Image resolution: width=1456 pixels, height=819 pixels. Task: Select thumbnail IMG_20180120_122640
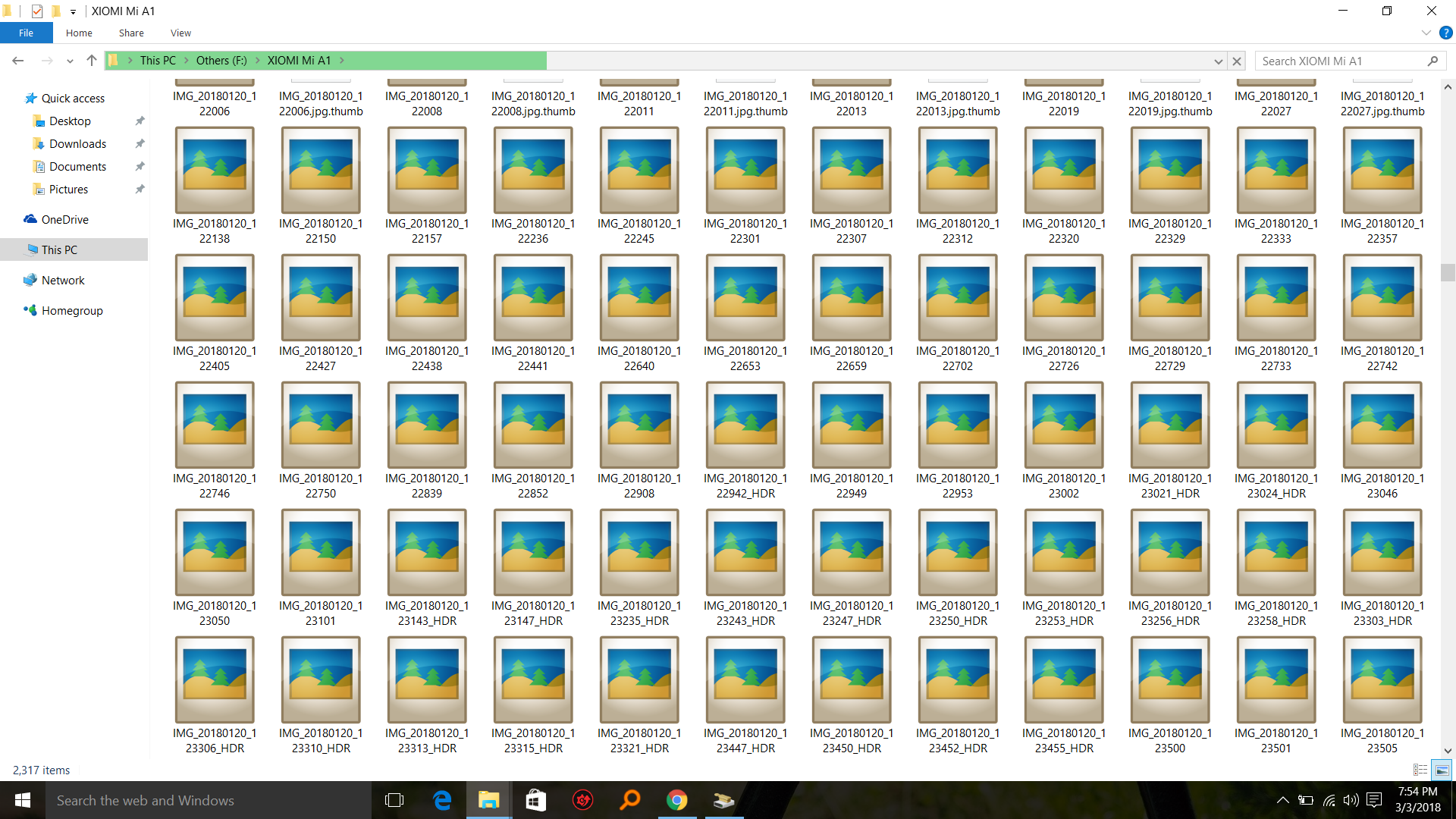tap(639, 297)
